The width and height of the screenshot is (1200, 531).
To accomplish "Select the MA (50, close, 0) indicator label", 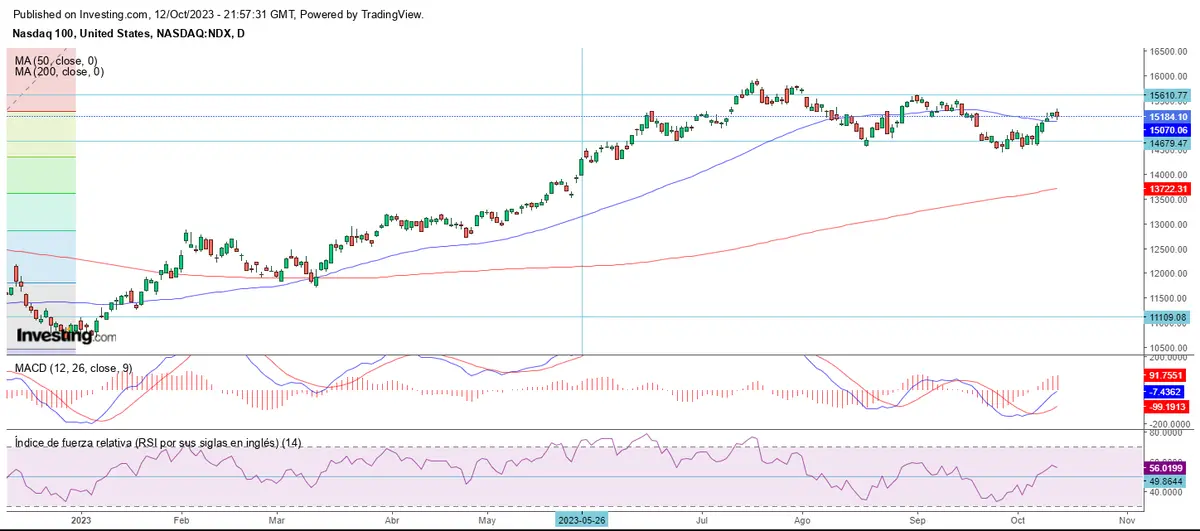I will click(x=57, y=61).
